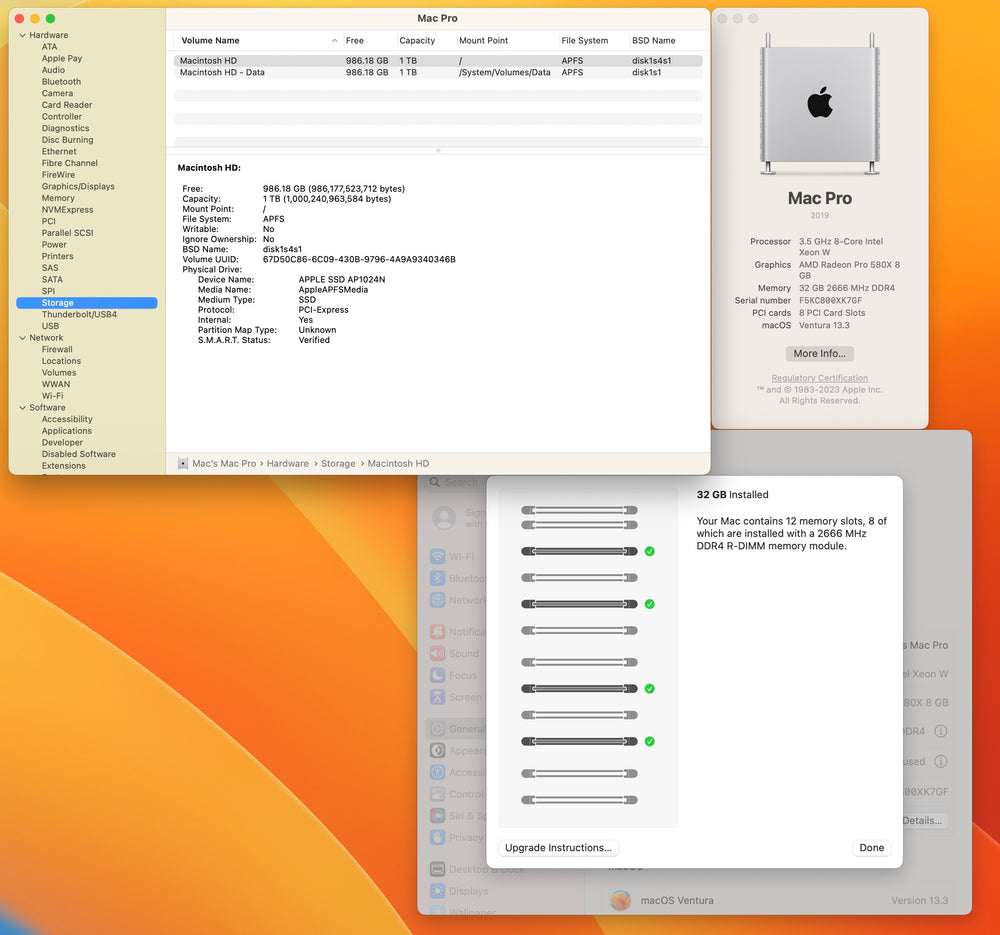This screenshot has height=935, width=1000.
Task: Click the Wi-Fi icon in Settings sidebar
Action: pyautogui.click(x=438, y=557)
